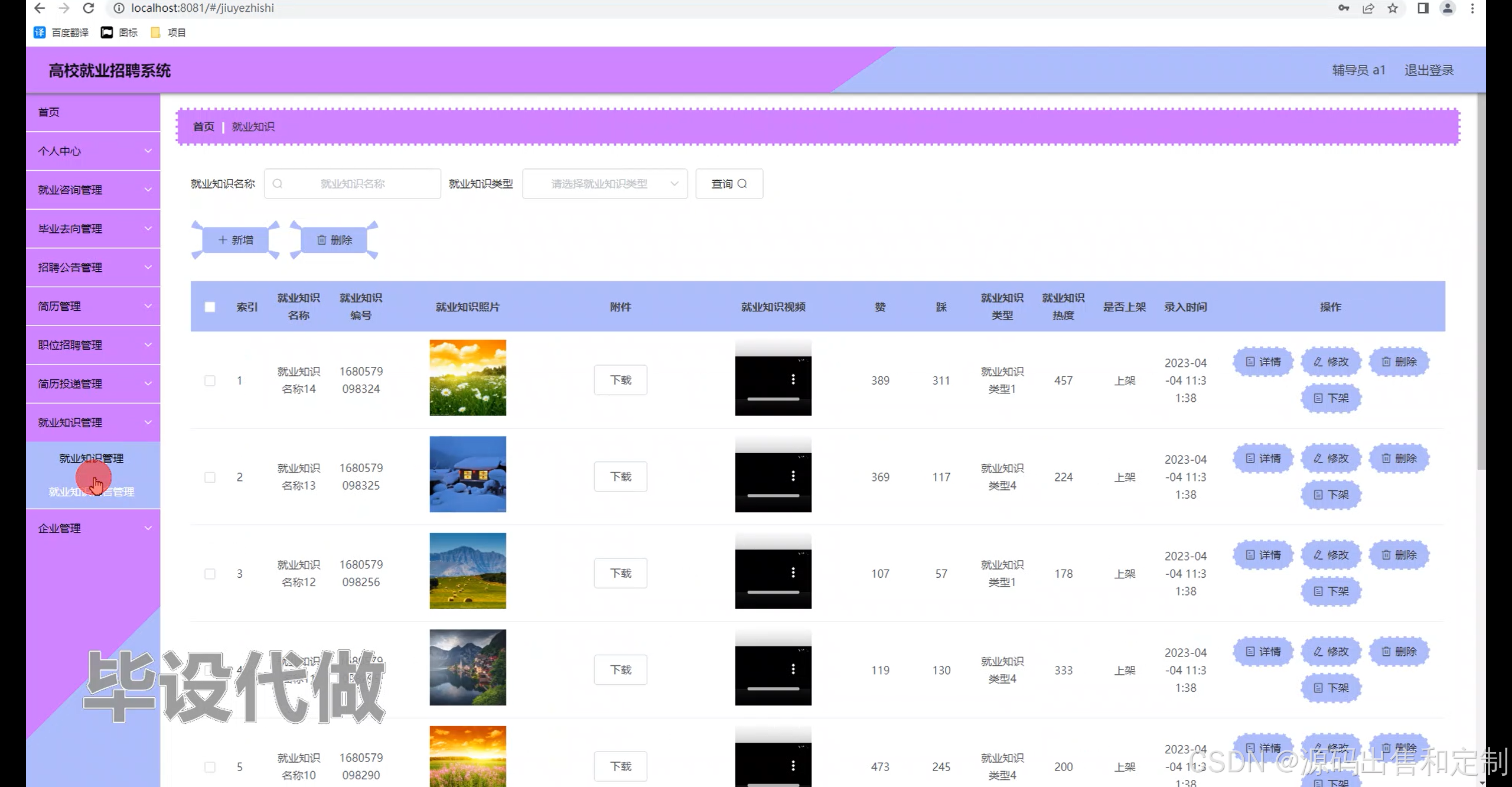This screenshot has width=1512, height=787.
Task: Toggle the select-all header checkbox
Action: tap(210, 307)
